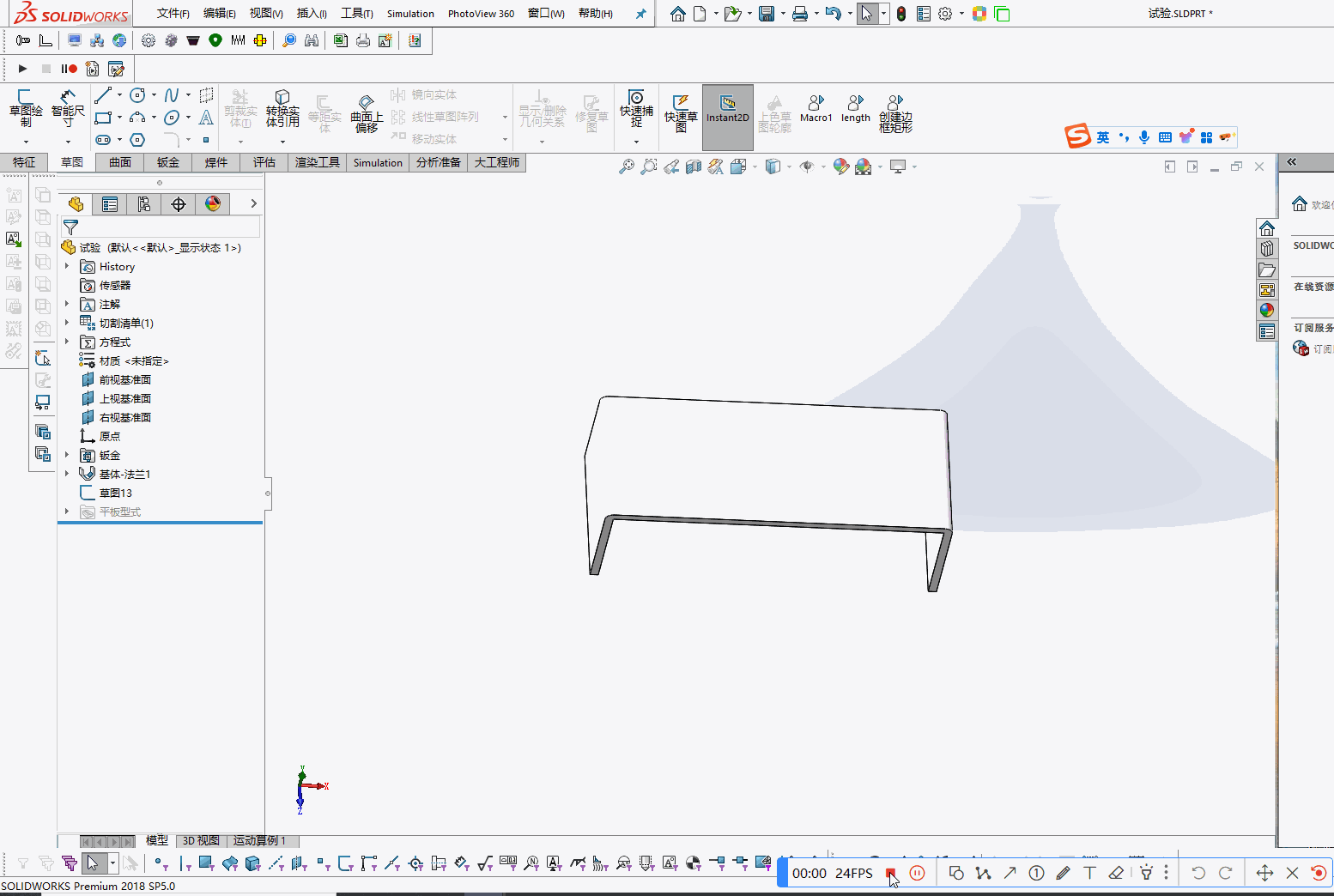The width and height of the screenshot is (1334, 896).
Task: Click the Edit Appearance color sphere icon
Action: pyautogui.click(x=840, y=166)
